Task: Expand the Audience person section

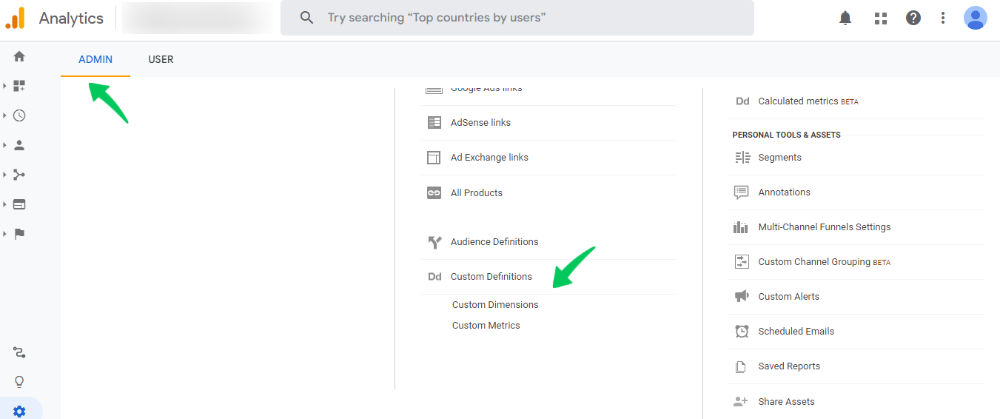Action: point(19,145)
